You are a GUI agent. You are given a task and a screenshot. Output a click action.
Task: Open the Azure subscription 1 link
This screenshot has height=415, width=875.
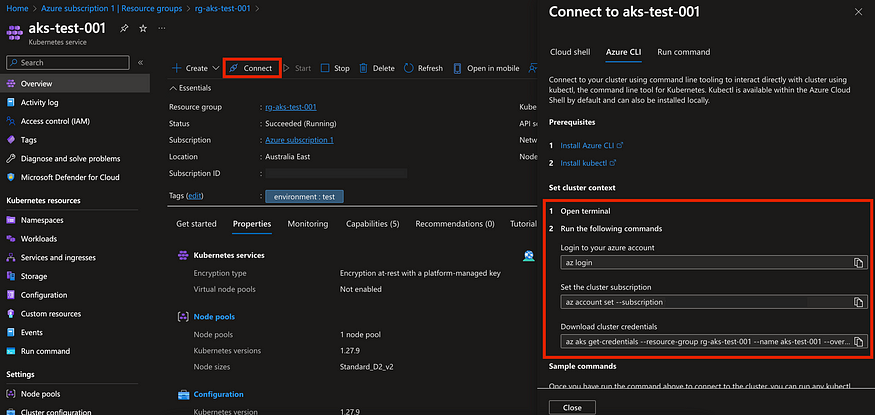pyautogui.click(x=299, y=140)
